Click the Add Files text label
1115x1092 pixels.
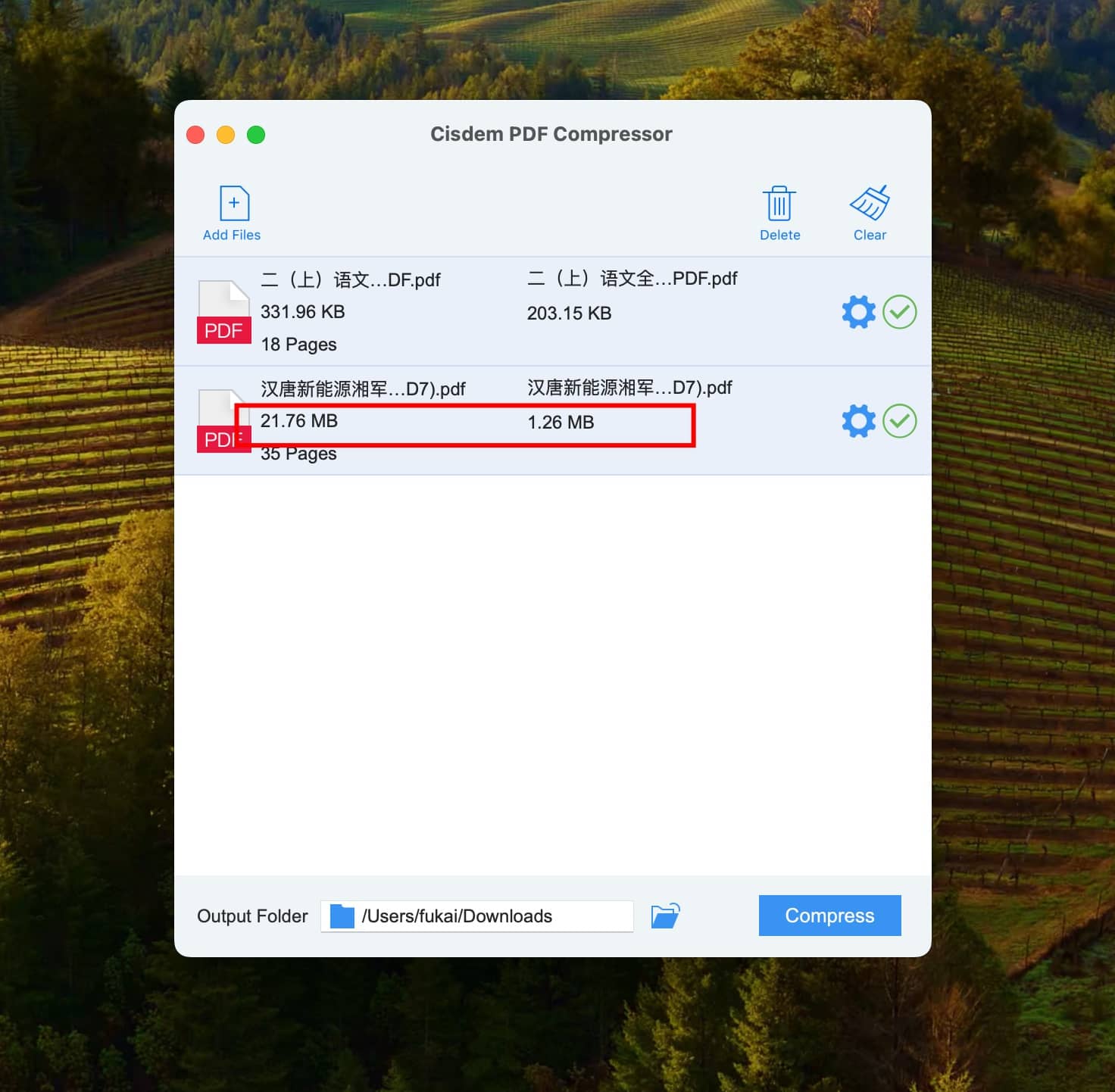[x=232, y=235]
